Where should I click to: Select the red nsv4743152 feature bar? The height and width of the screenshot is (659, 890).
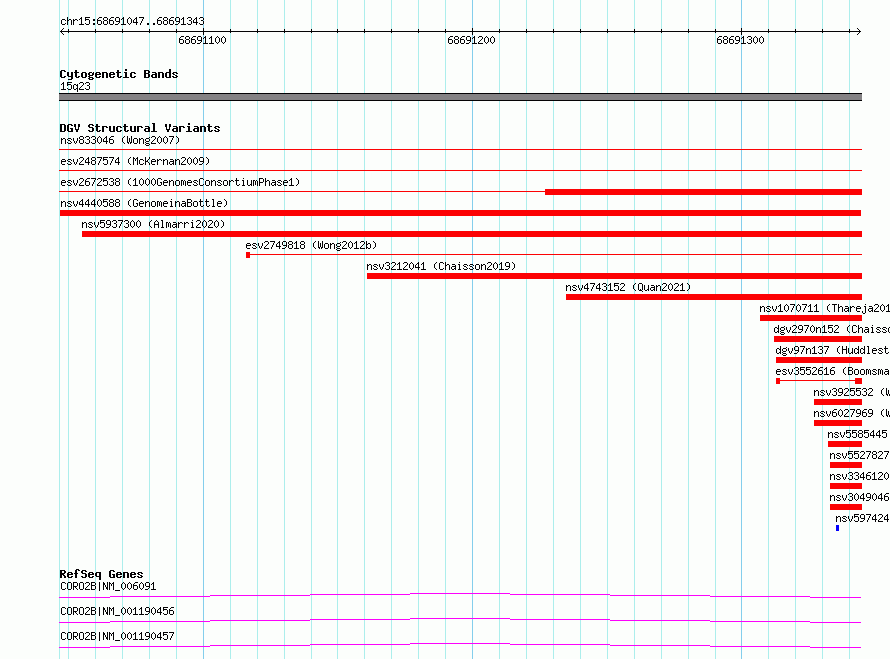coord(714,297)
